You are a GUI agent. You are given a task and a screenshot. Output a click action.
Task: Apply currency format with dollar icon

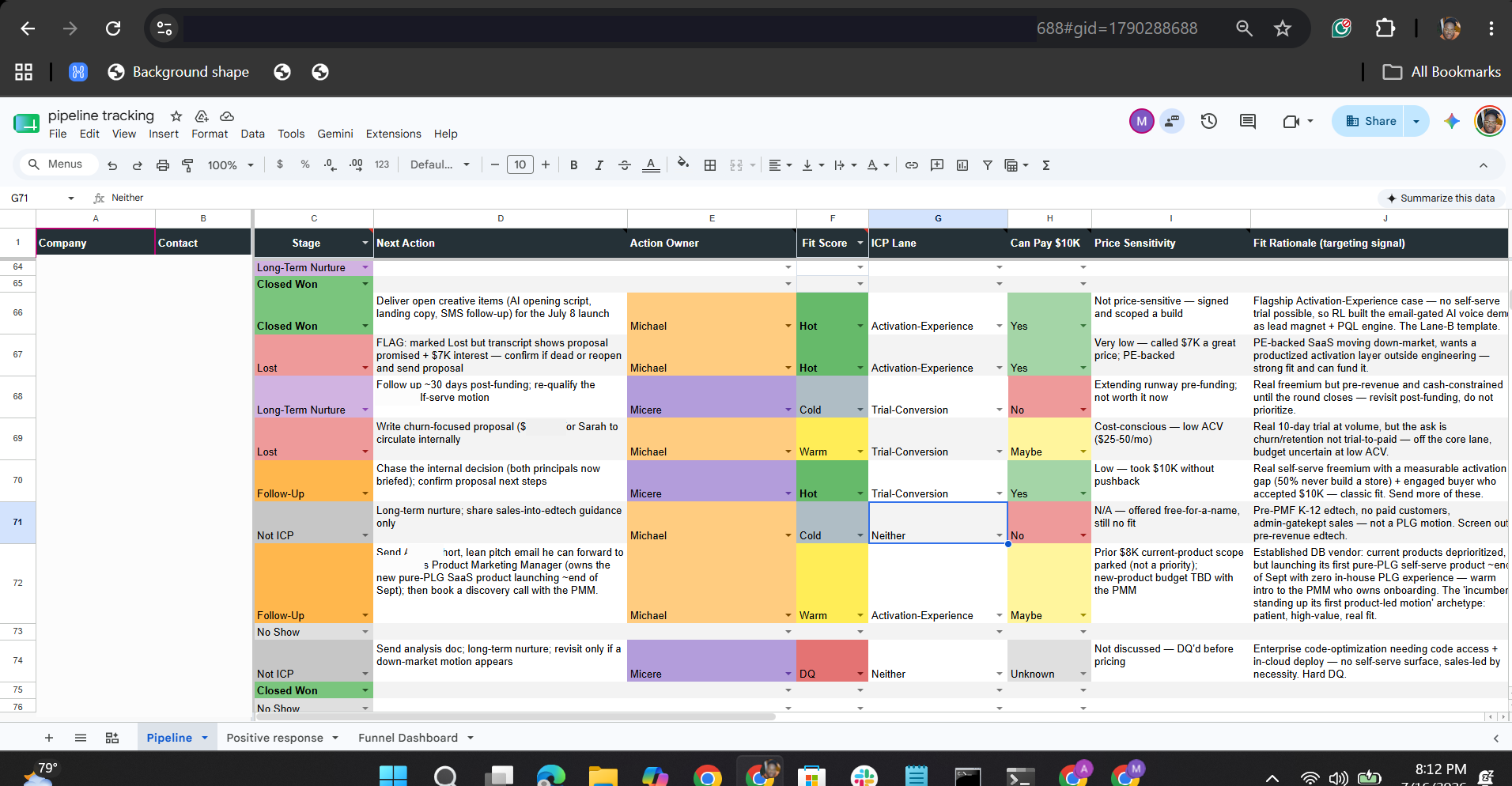pyautogui.click(x=280, y=164)
